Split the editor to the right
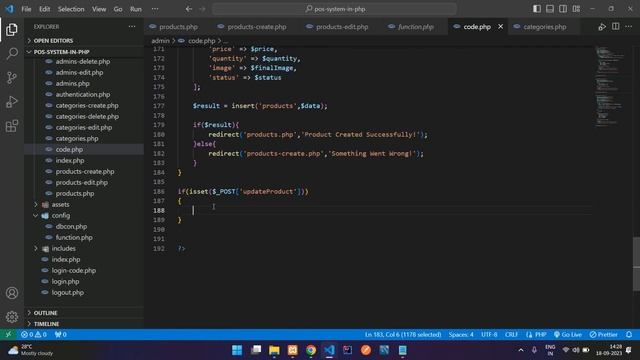 pos(615,27)
